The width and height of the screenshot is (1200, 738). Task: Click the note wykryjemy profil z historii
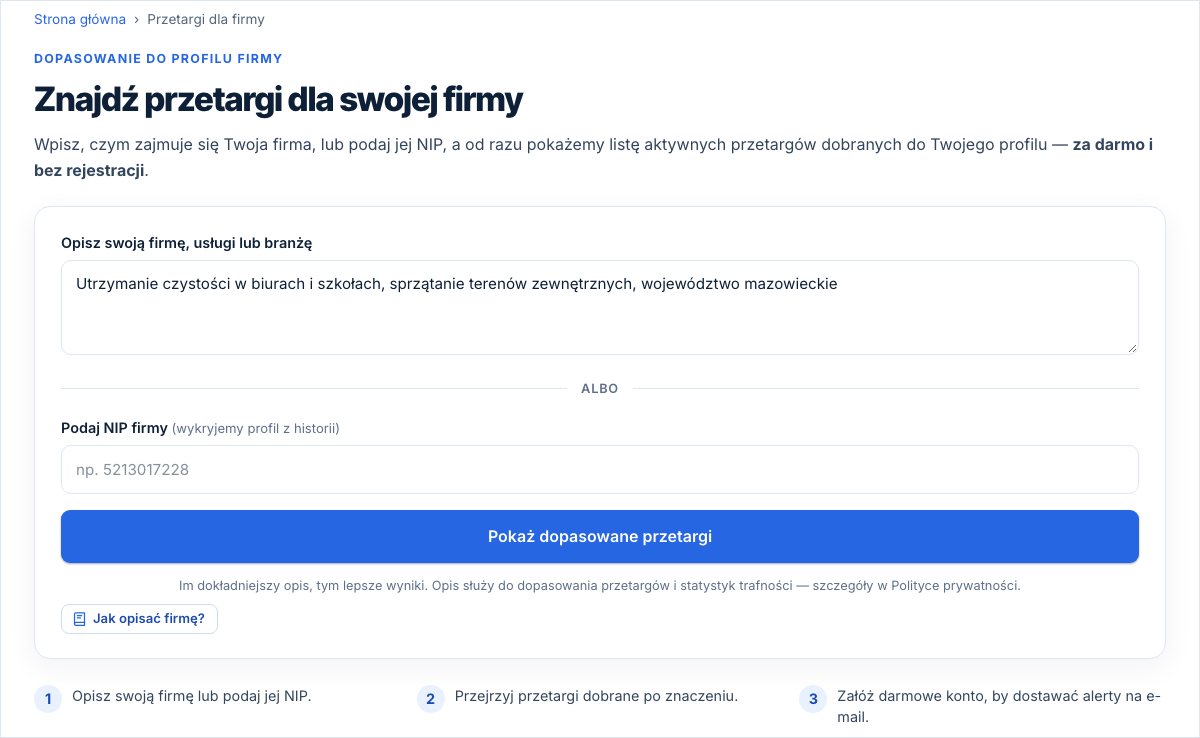(256, 429)
